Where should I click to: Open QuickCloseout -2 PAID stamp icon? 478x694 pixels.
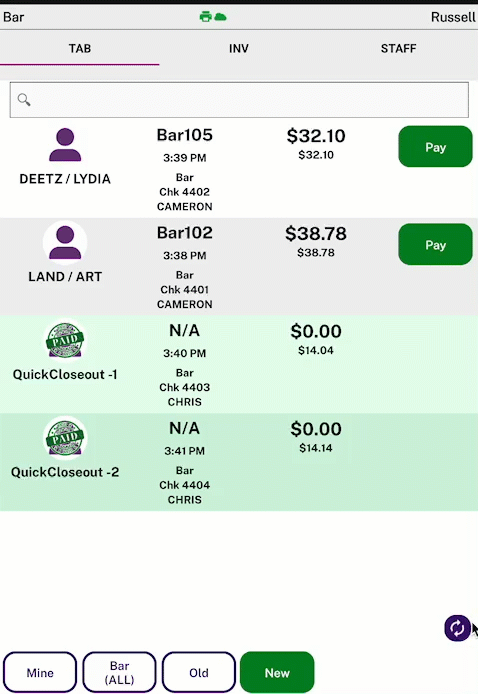coord(65,438)
